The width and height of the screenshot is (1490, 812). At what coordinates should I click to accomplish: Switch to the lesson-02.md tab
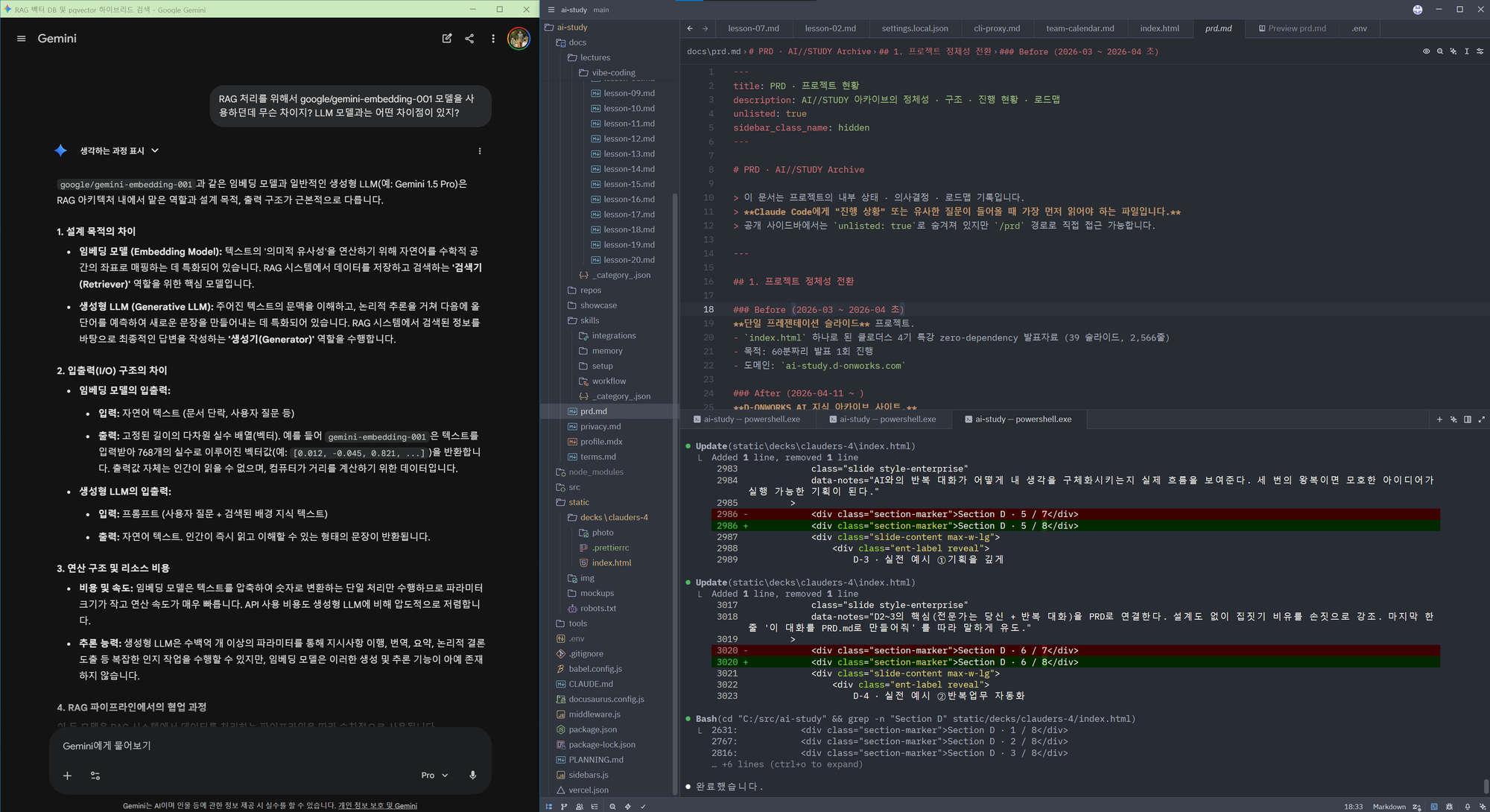tap(830, 28)
